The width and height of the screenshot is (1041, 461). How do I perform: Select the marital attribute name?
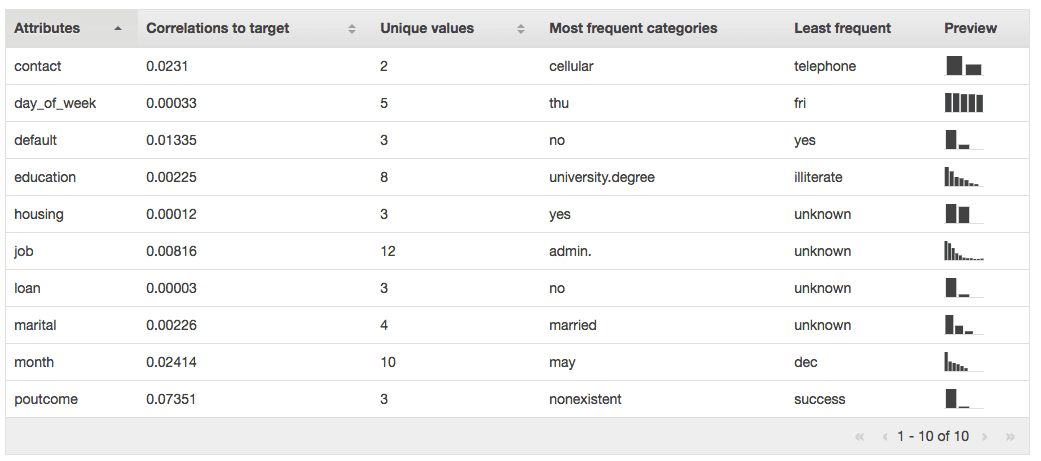tap(35, 325)
